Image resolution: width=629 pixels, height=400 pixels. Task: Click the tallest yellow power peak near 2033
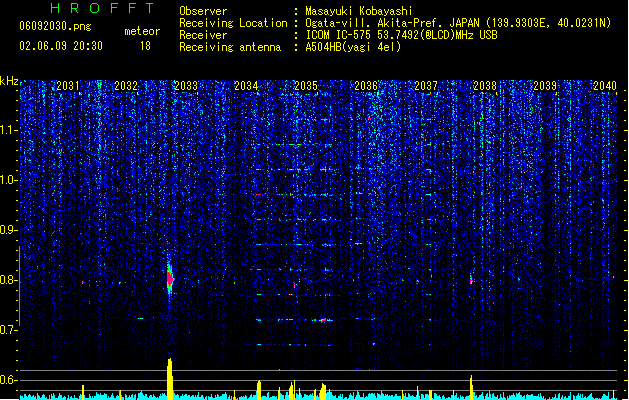tap(170, 378)
